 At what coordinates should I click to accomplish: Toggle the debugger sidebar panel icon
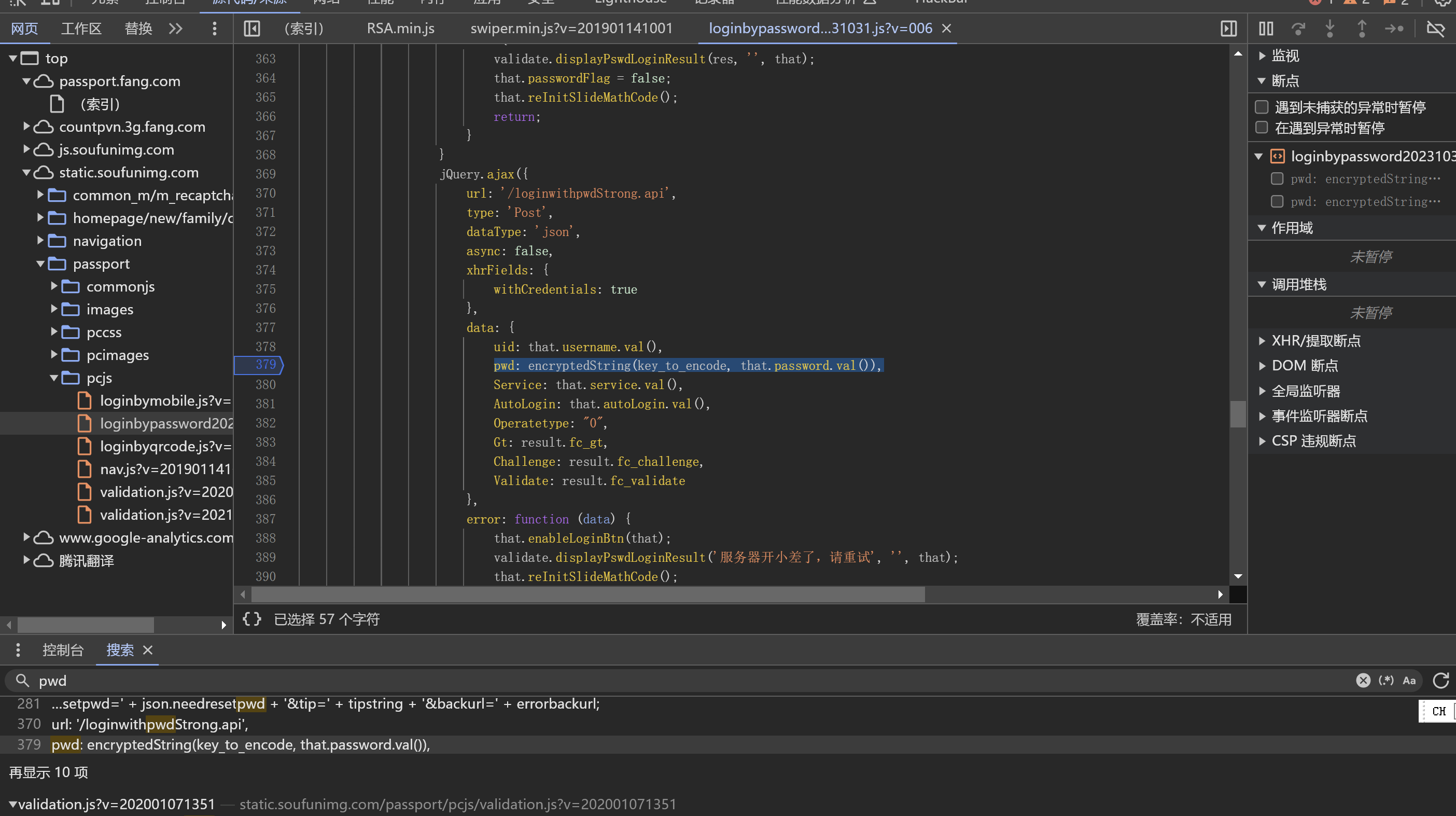pos(1228,29)
